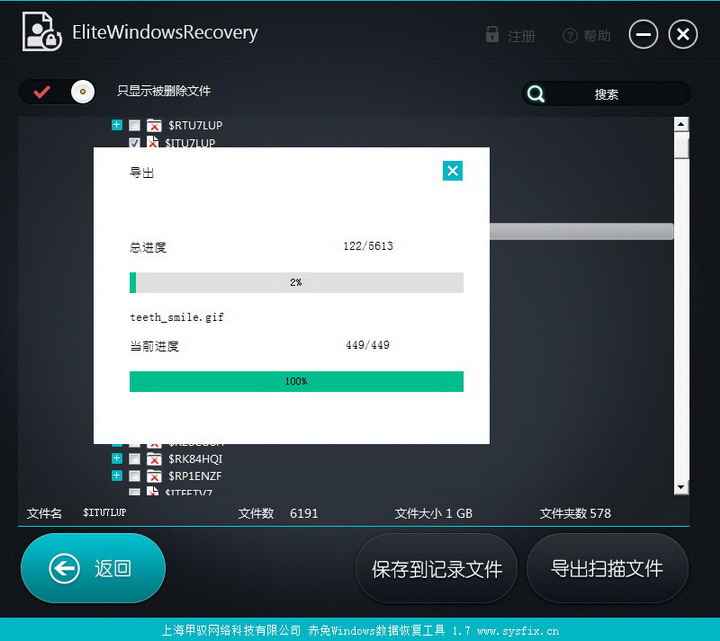720x641 pixels.
Task: Select the $RK84HQI tree row
Action: [195, 459]
